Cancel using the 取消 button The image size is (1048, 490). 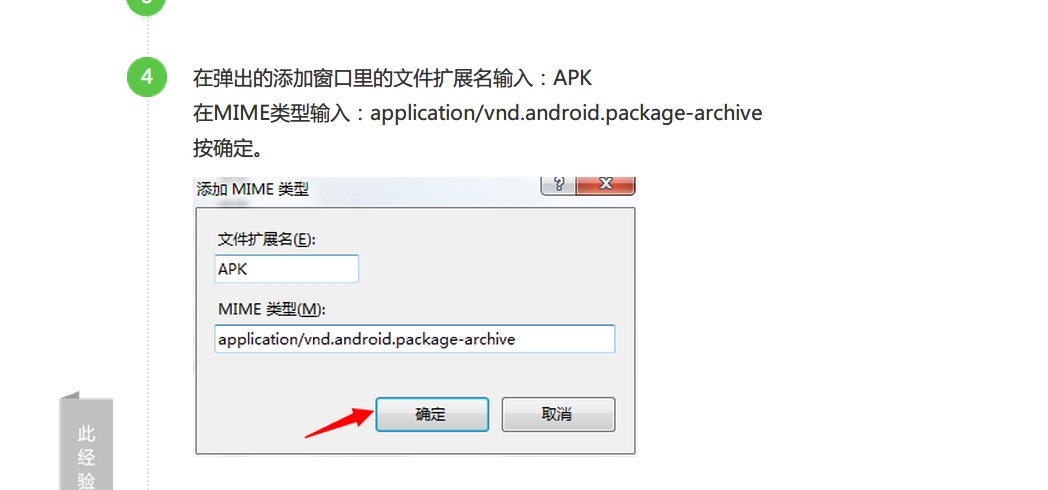coord(558,414)
